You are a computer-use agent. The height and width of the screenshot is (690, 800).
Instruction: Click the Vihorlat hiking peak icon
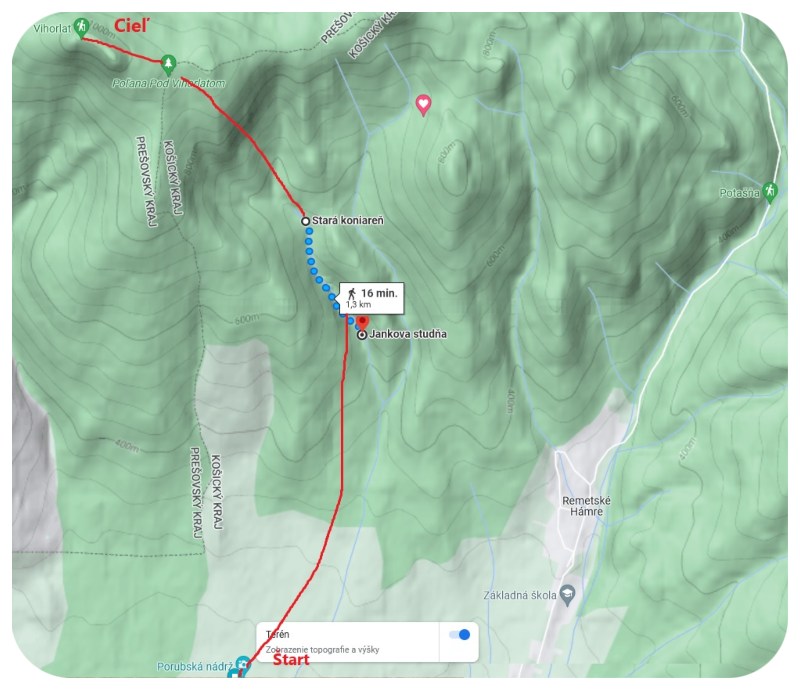click(x=81, y=27)
